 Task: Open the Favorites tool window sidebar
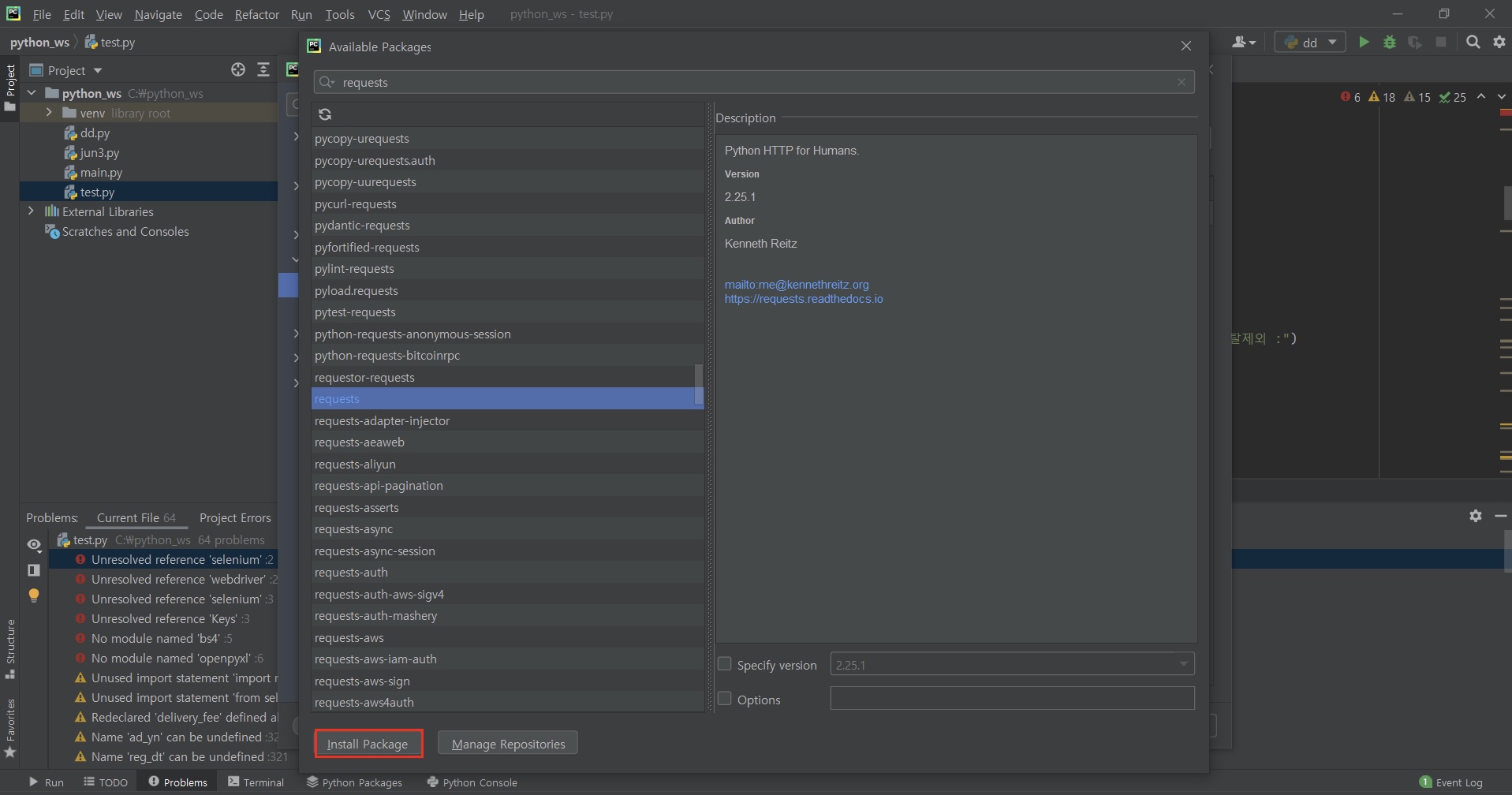pyautogui.click(x=10, y=728)
